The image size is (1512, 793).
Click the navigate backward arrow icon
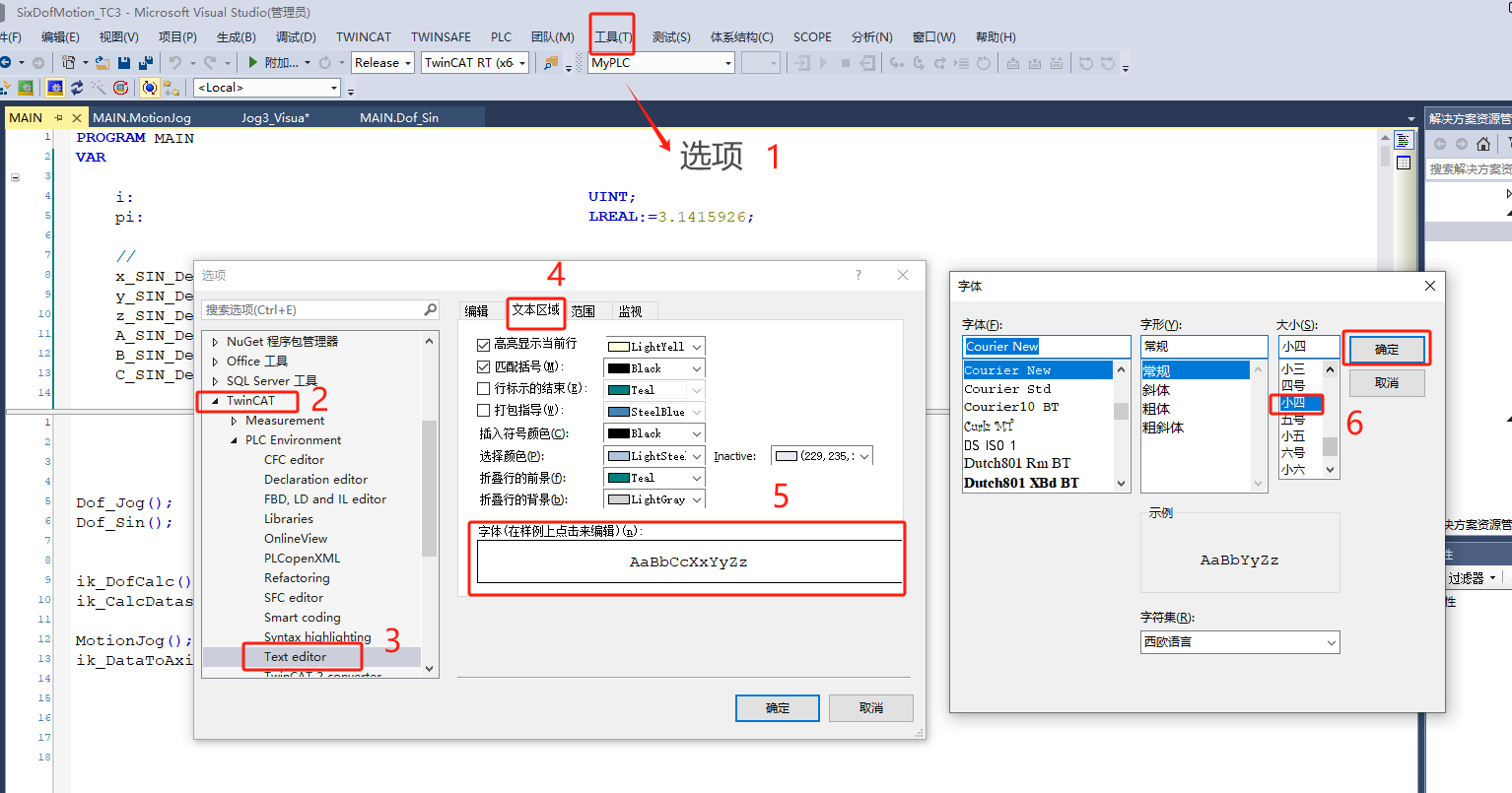click(x=5, y=62)
